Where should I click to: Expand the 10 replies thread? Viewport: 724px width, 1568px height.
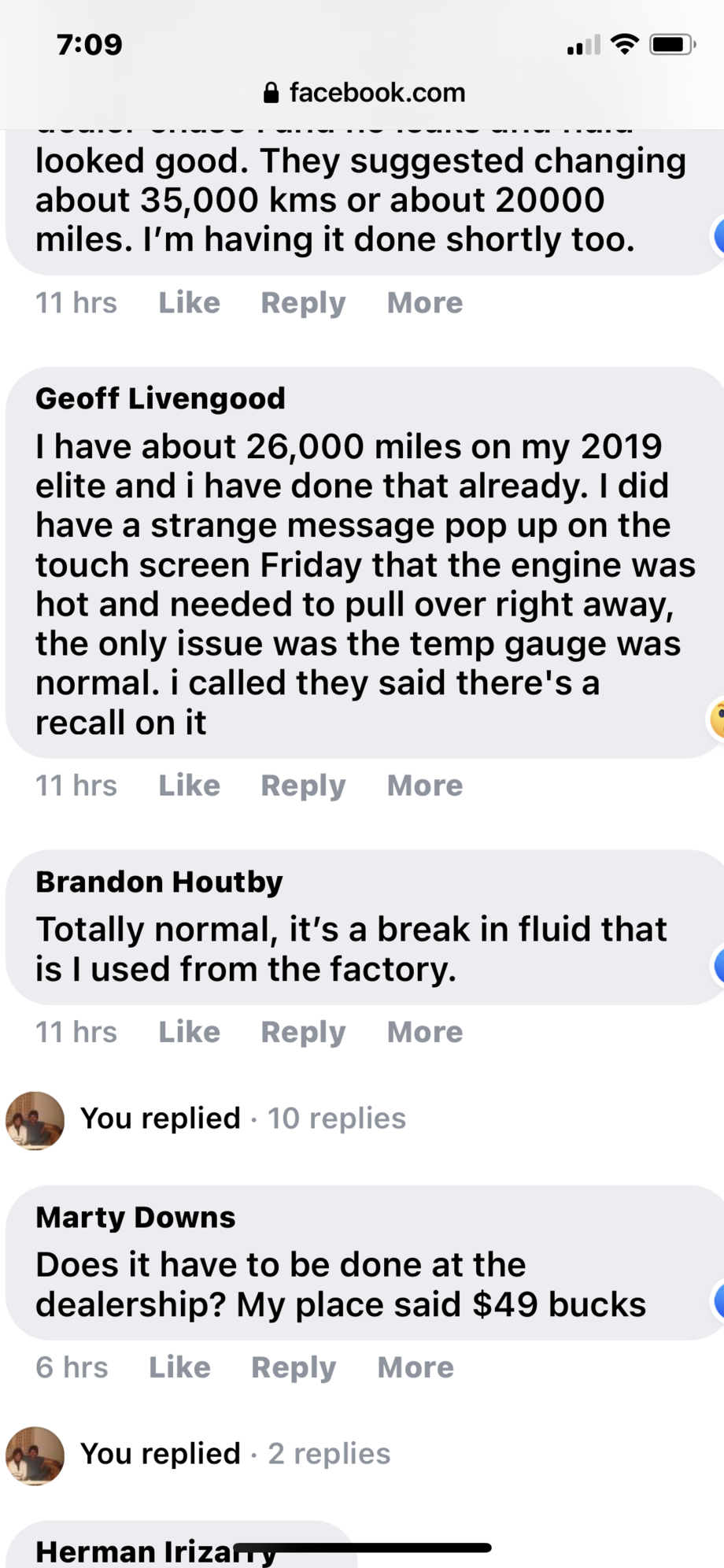(336, 1119)
